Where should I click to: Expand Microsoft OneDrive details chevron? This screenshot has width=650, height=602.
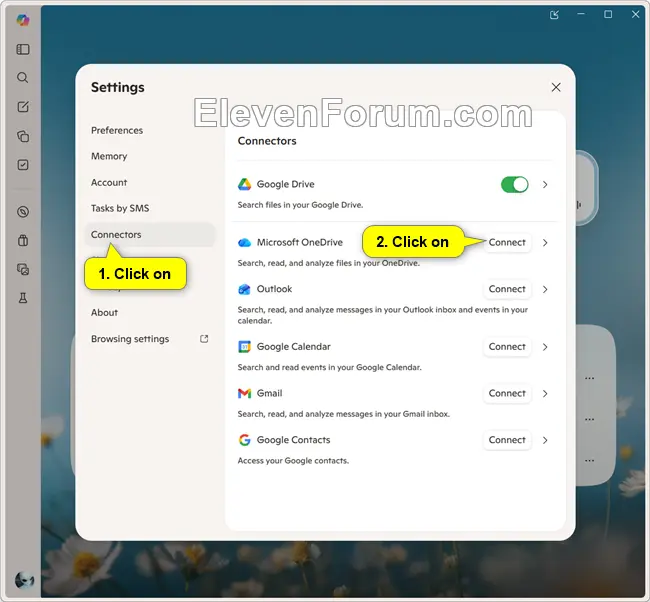point(545,243)
